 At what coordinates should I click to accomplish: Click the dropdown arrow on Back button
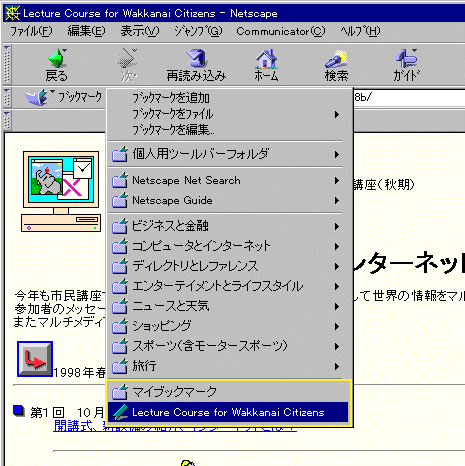(64, 51)
